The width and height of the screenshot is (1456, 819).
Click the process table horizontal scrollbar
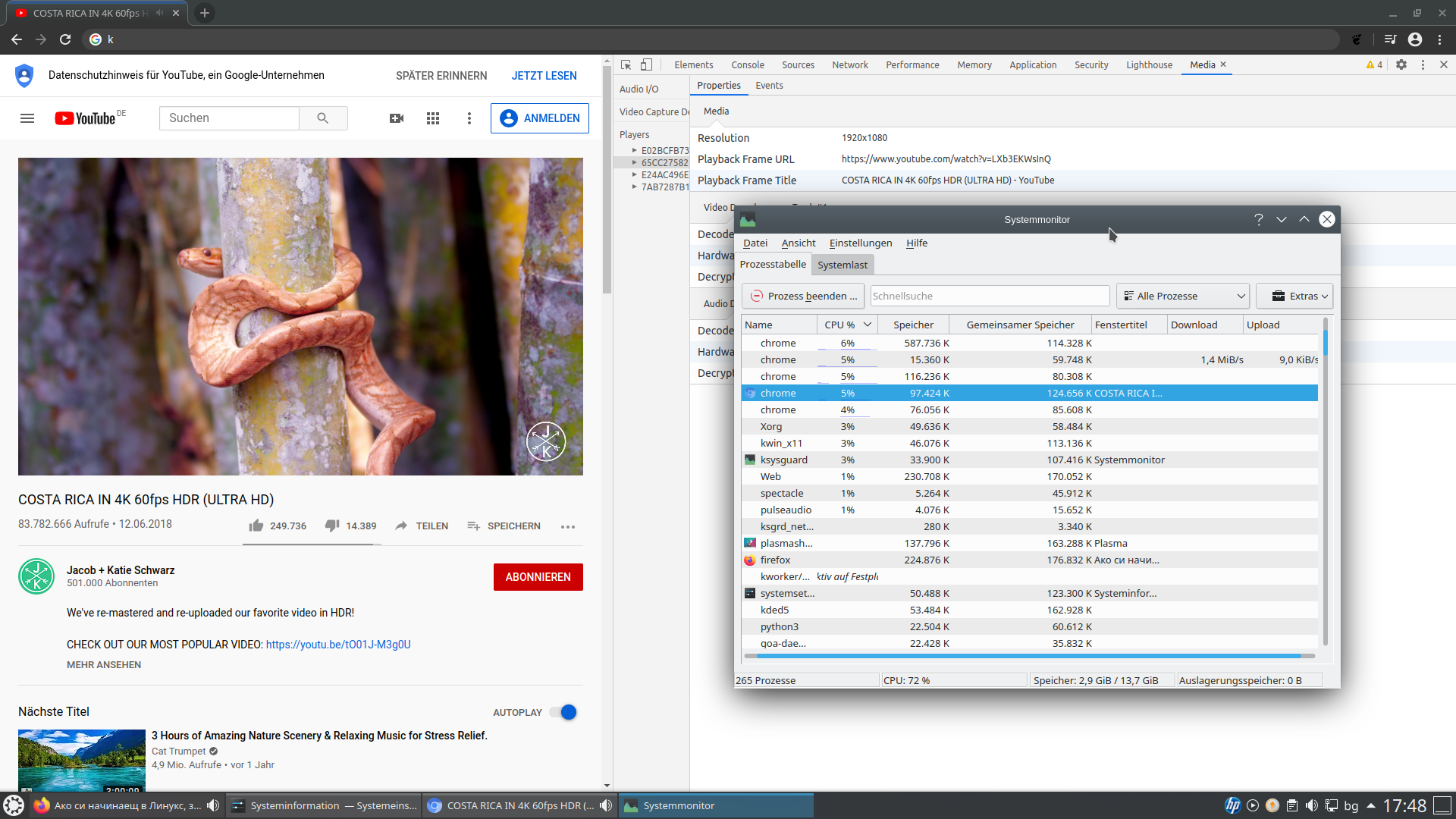tap(1028, 656)
